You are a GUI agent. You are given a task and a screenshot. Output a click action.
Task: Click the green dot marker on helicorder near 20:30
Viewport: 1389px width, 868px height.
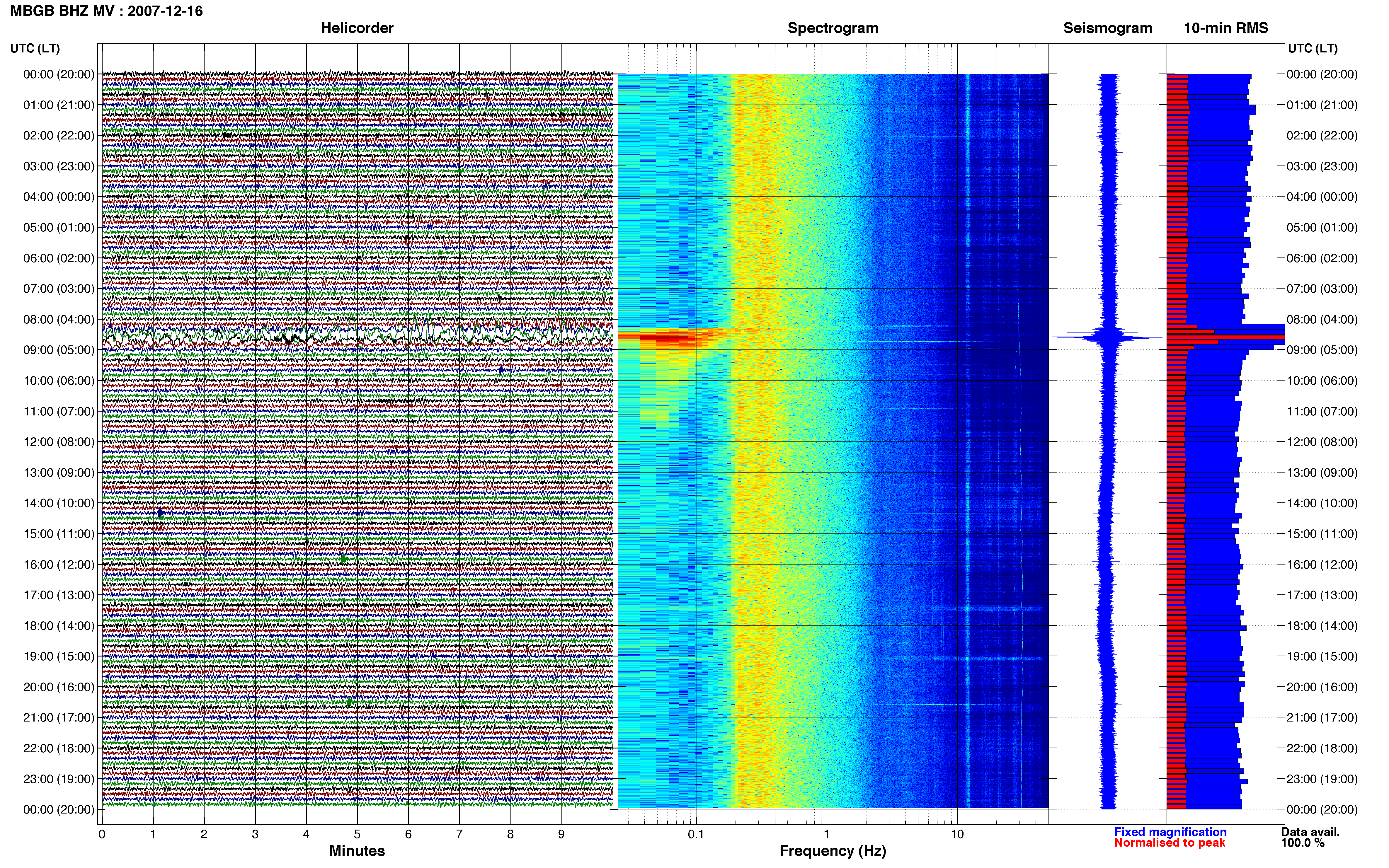point(349,702)
